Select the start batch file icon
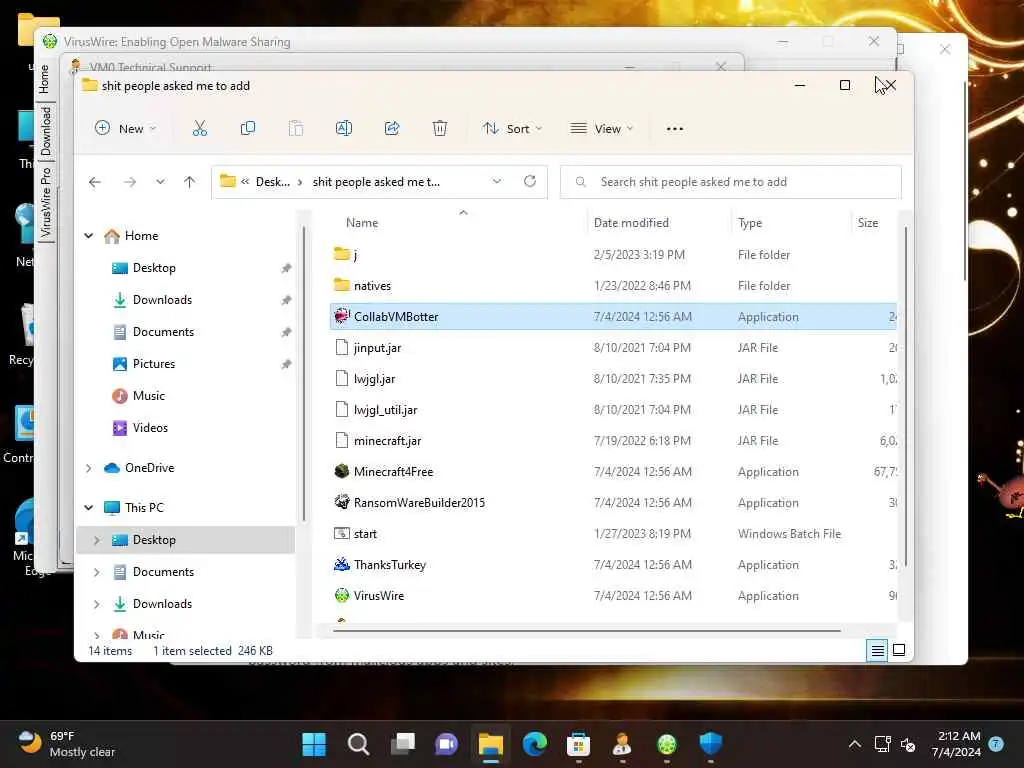 (342, 534)
